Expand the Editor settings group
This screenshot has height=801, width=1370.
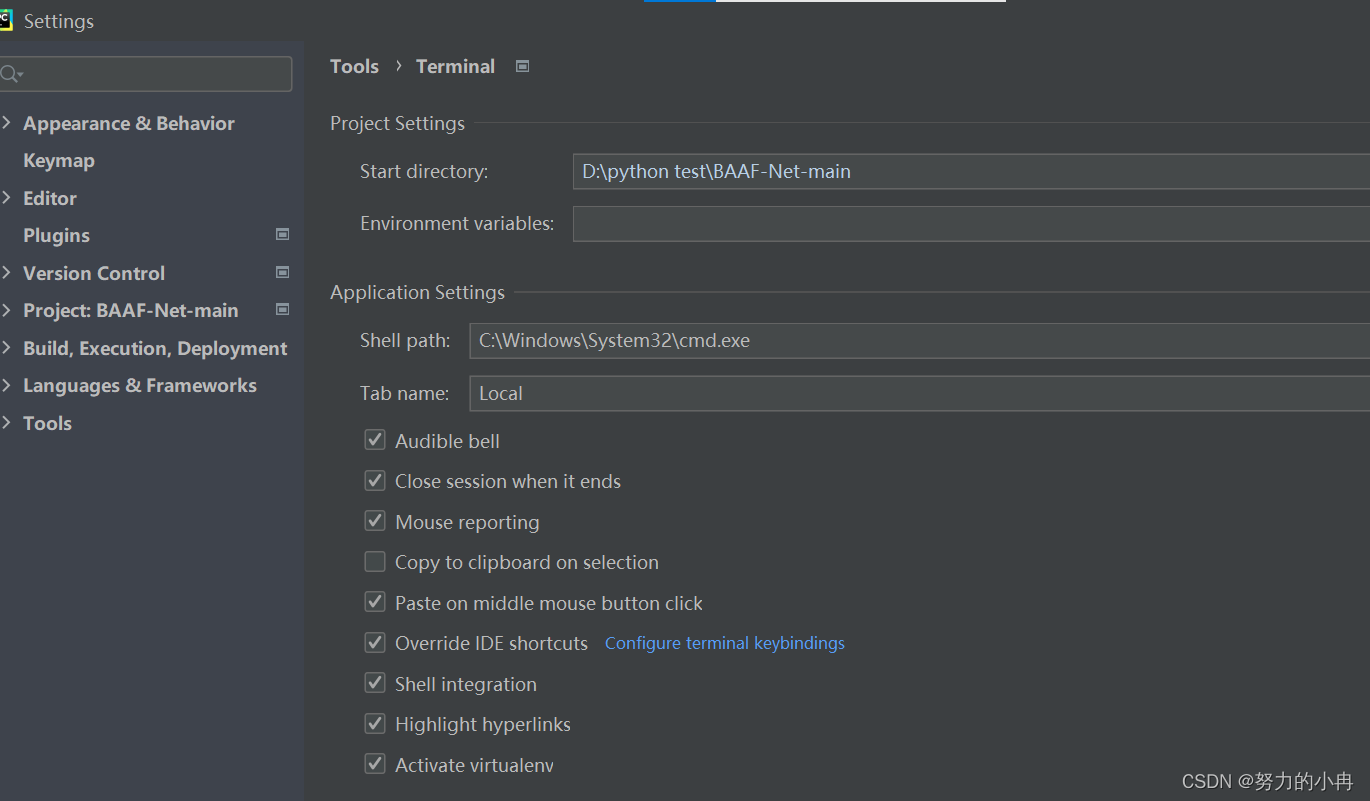(7, 198)
